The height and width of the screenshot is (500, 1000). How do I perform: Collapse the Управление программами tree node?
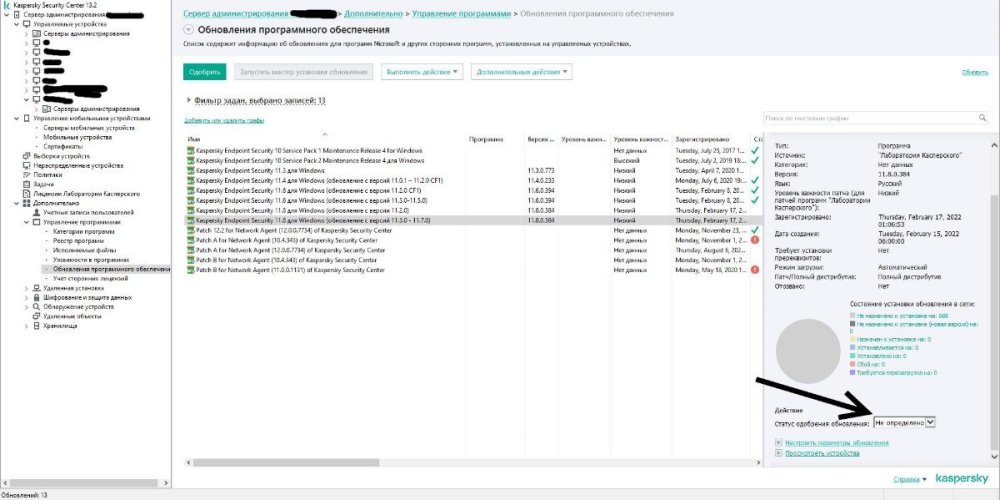coord(27,222)
